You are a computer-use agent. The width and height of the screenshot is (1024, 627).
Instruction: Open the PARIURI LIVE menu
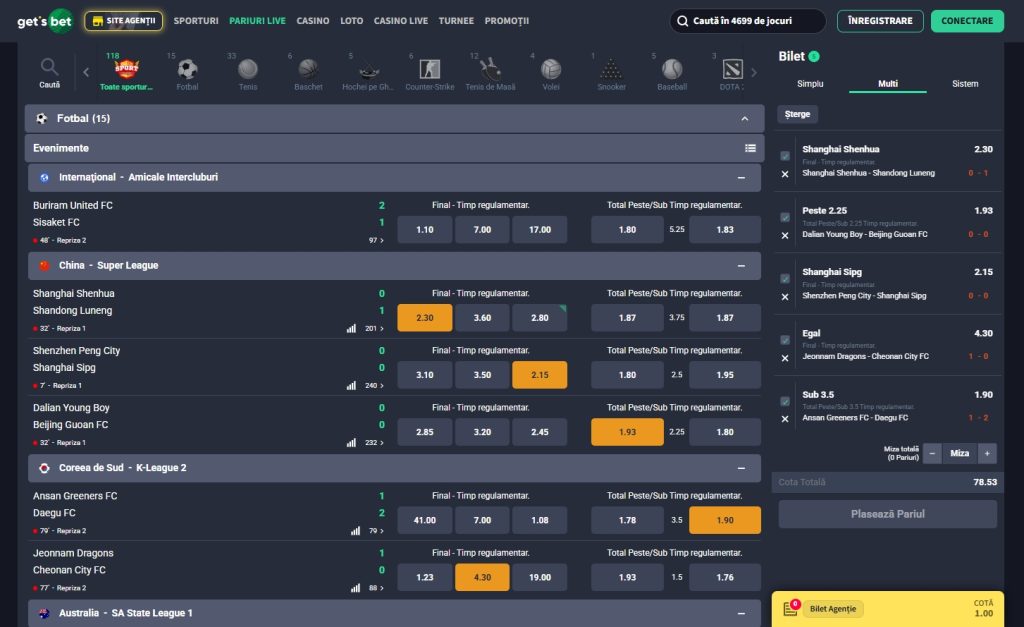tap(257, 21)
